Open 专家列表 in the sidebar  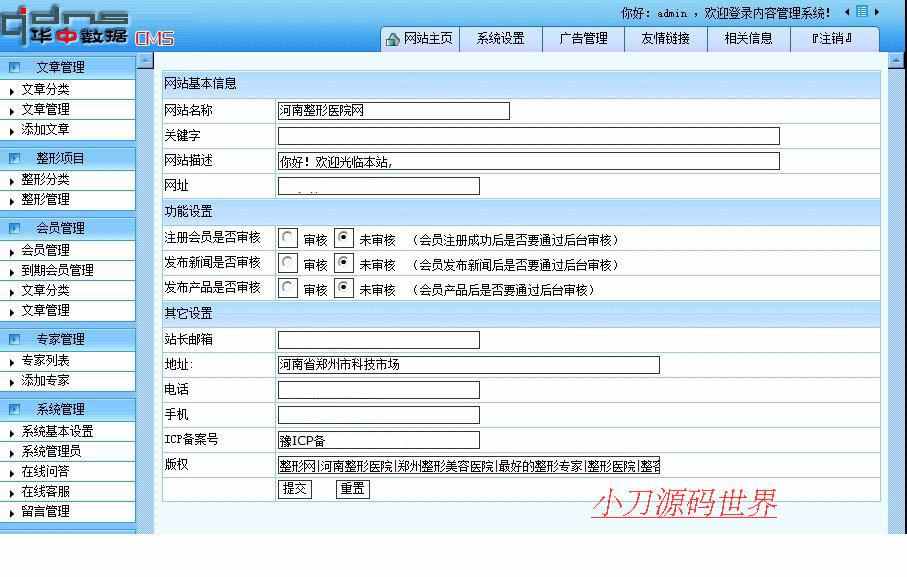click(x=45, y=361)
